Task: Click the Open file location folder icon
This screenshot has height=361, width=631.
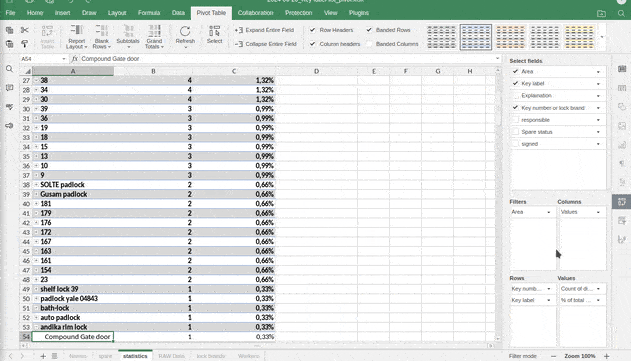Action: click(x=601, y=14)
